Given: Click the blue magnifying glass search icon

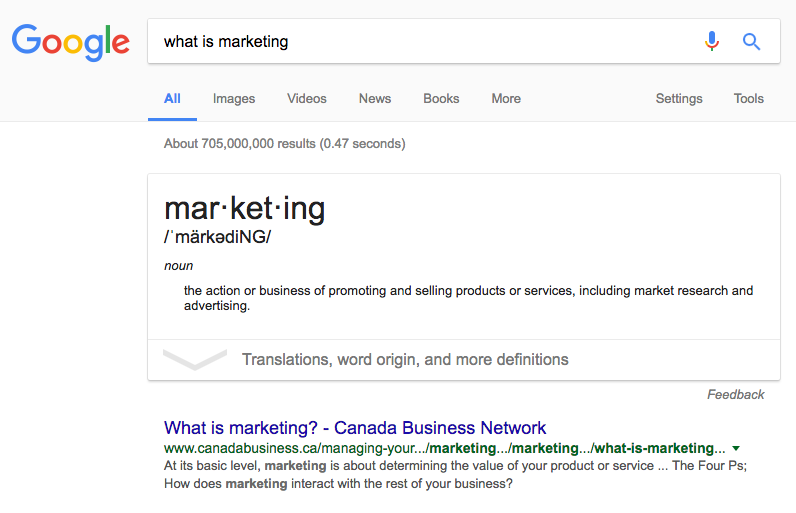Looking at the screenshot, I should (751, 41).
